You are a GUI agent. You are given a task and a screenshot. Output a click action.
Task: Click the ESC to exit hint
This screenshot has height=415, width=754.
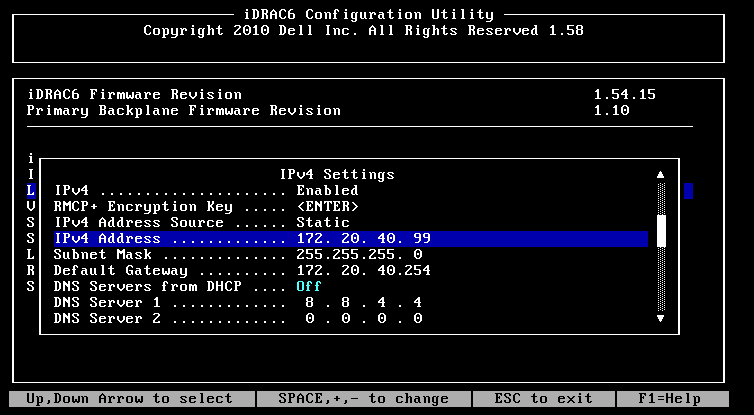pos(543,399)
